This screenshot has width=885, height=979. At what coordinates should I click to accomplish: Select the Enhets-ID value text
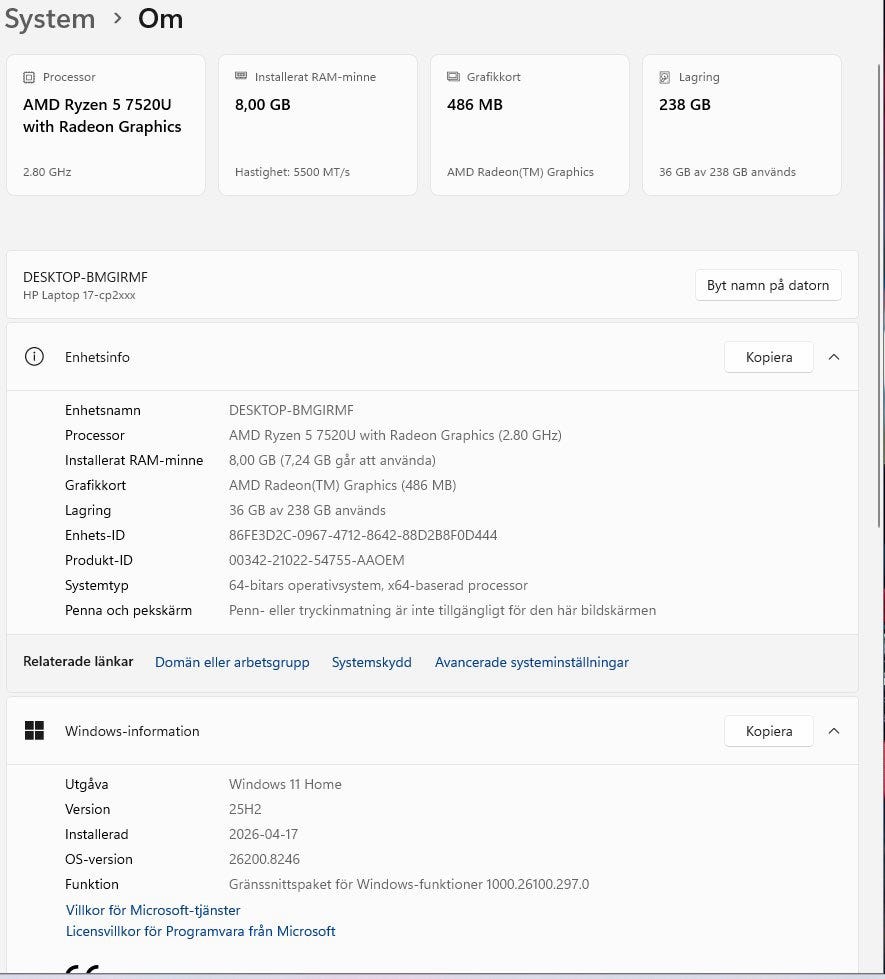coord(363,535)
